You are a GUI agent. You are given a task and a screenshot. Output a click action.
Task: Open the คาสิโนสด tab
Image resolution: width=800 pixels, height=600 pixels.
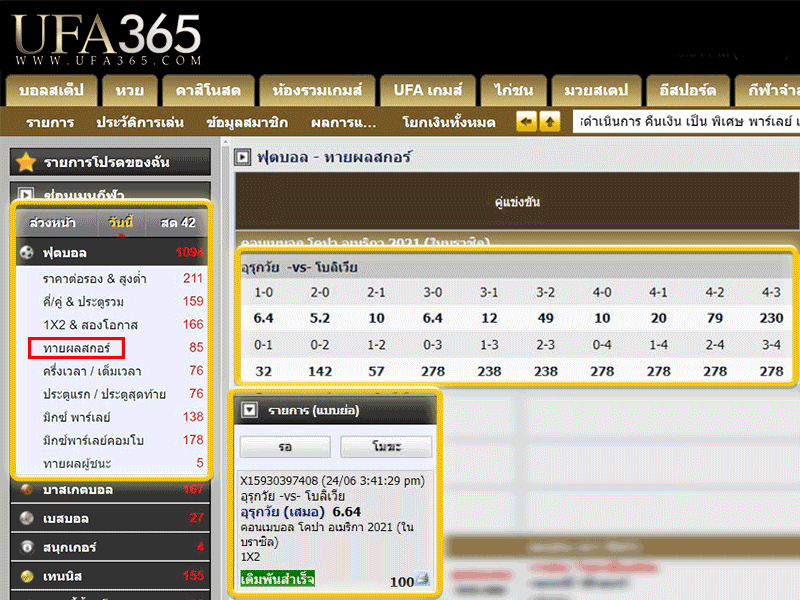[x=208, y=90]
